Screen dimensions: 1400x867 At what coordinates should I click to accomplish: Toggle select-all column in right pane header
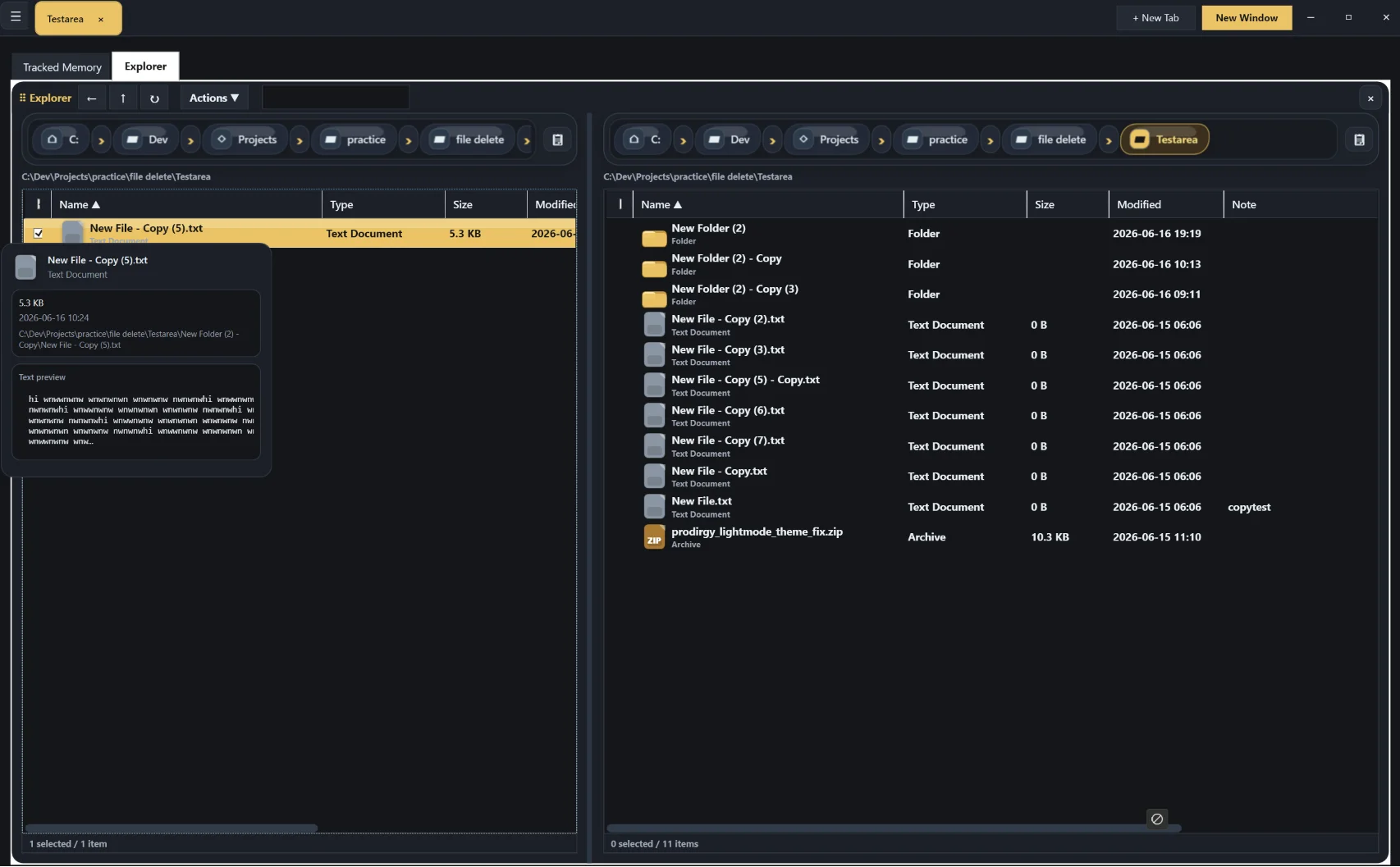pos(620,204)
